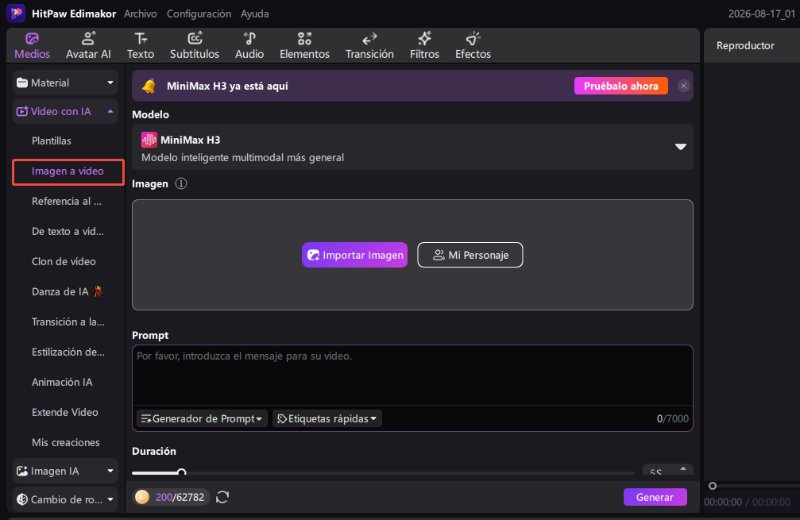
Task: Open the Elementos tab
Action: point(305,46)
